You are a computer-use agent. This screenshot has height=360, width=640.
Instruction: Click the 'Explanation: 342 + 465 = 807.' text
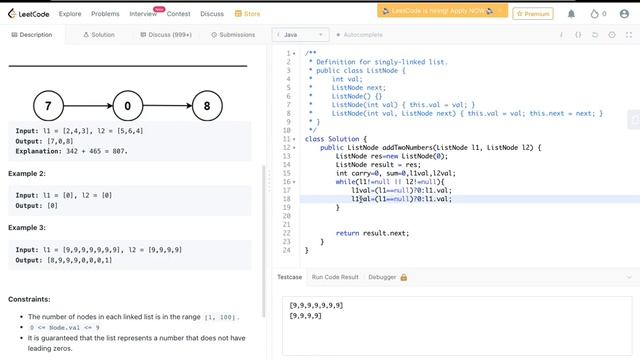coord(71,151)
